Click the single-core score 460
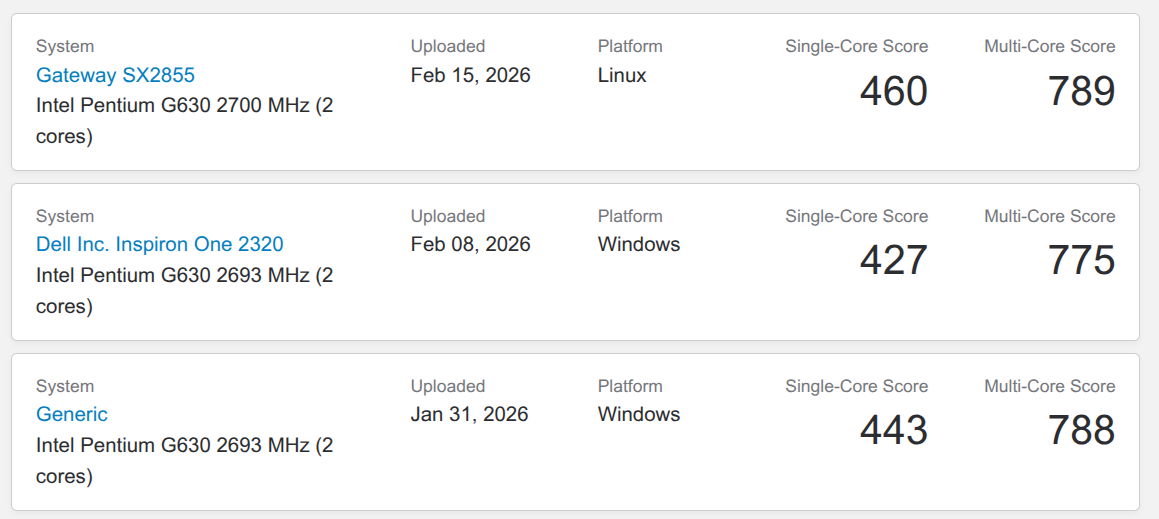This screenshot has width=1159, height=519. tap(893, 91)
